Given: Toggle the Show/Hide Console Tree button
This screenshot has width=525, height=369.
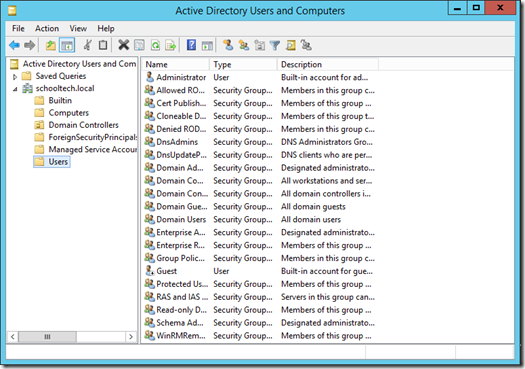Looking at the screenshot, I should pos(67,45).
